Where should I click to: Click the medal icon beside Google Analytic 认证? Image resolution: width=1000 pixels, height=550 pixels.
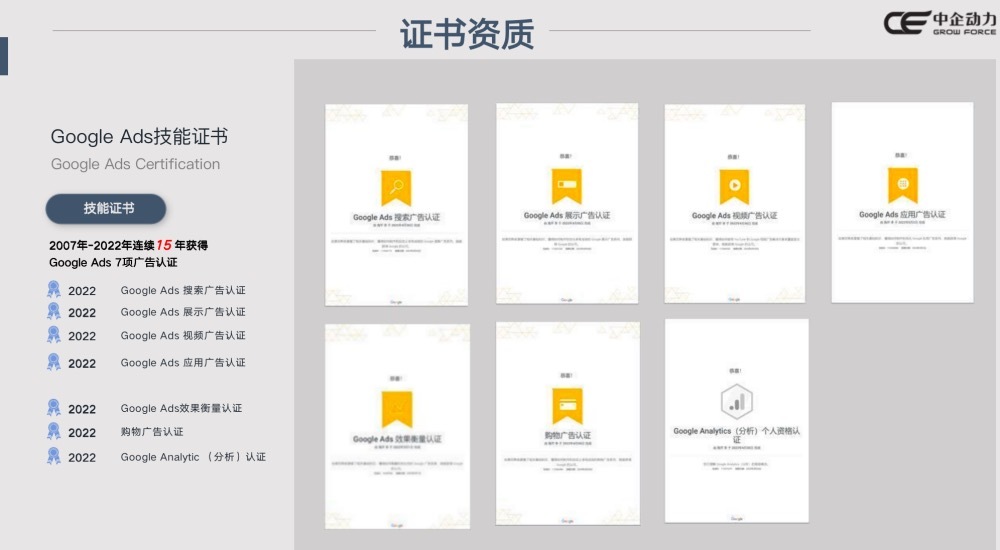pyautogui.click(x=54, y=457)
